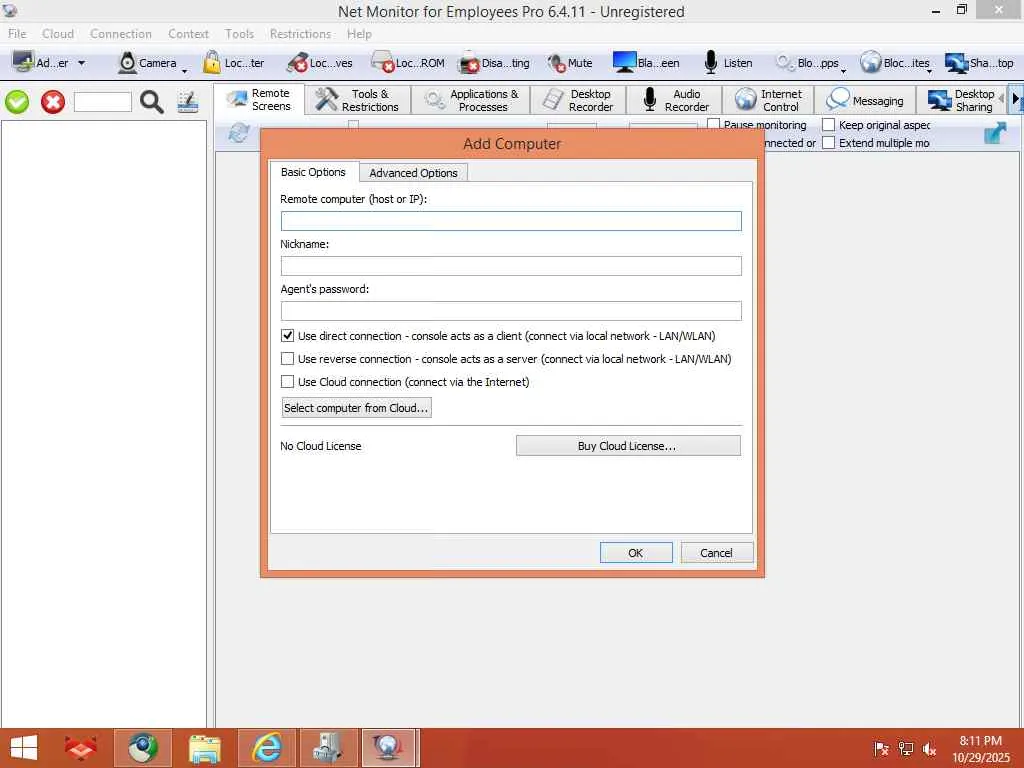Enable Use reverse connection checkbox
The height and width of the screenshot is (768, 1024).
pos(287,359)
